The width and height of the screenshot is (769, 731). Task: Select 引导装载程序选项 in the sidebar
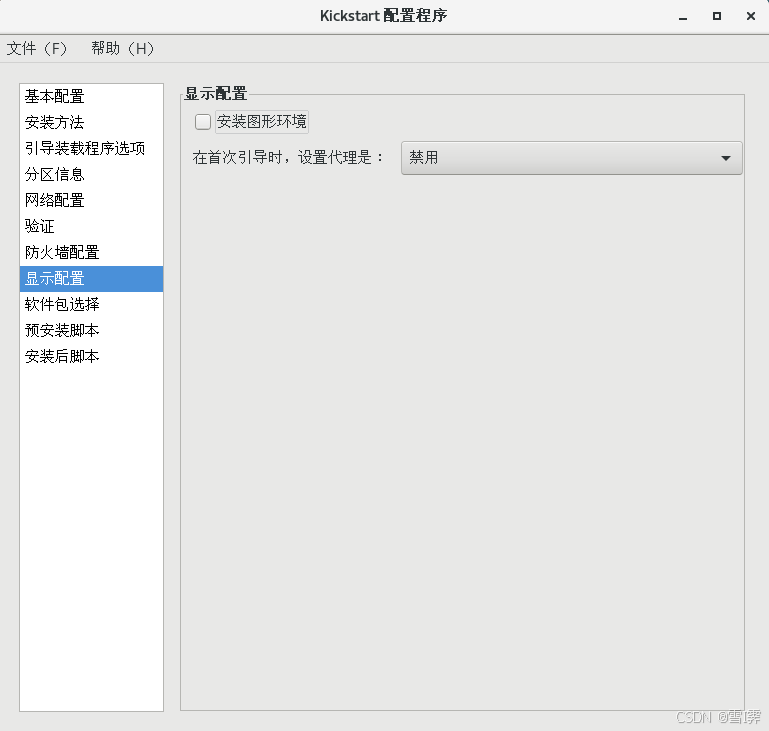(x=91, y=149)
